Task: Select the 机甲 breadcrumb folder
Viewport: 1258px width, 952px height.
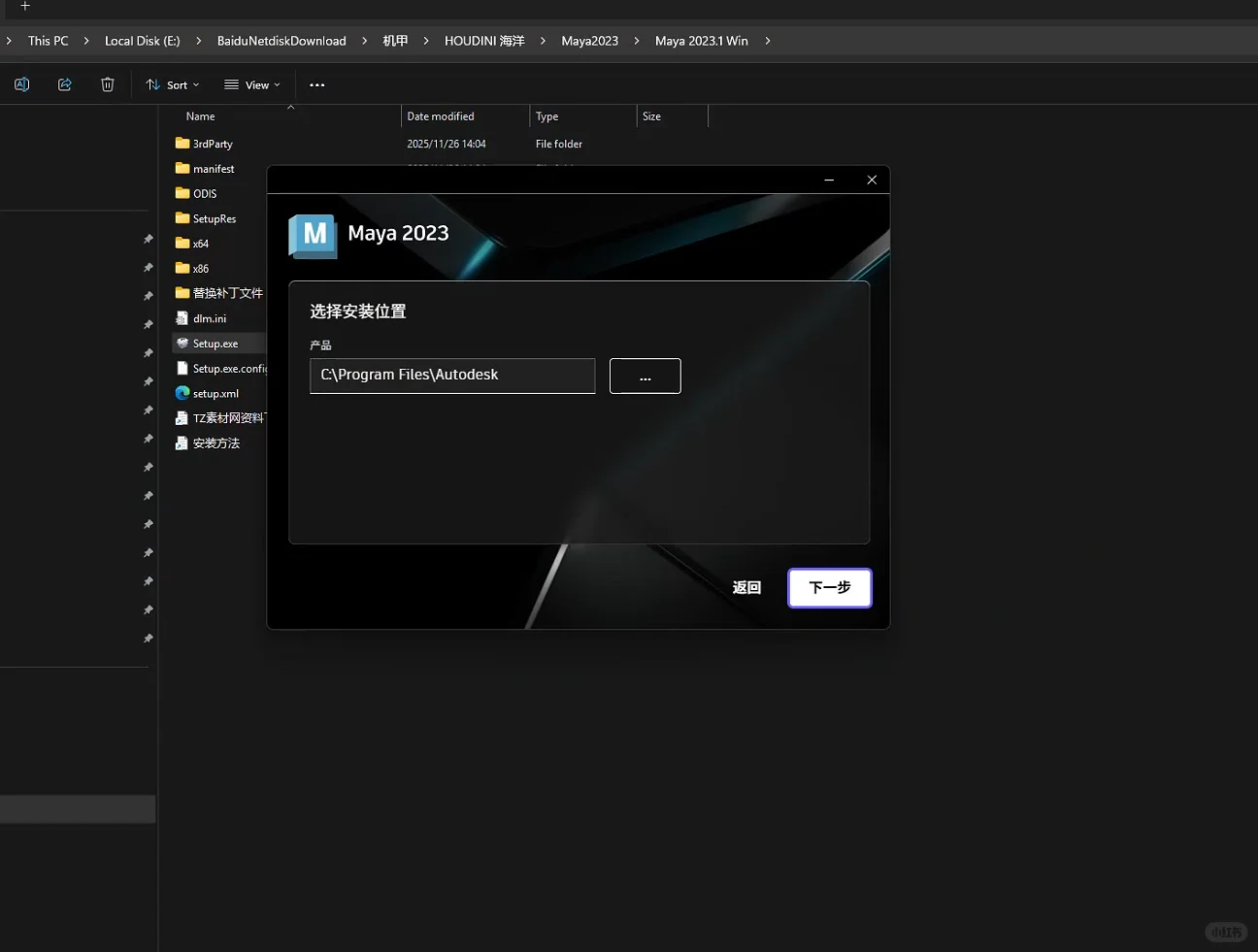Action: [395, 41]
